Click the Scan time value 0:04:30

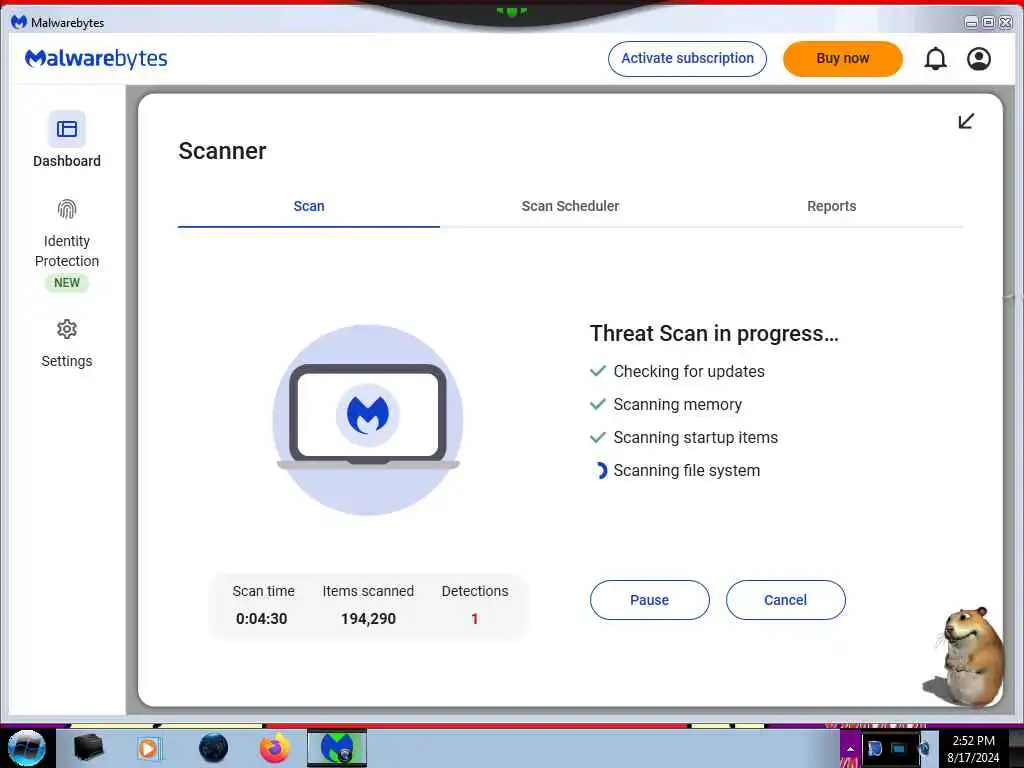(x=261, y=619)
